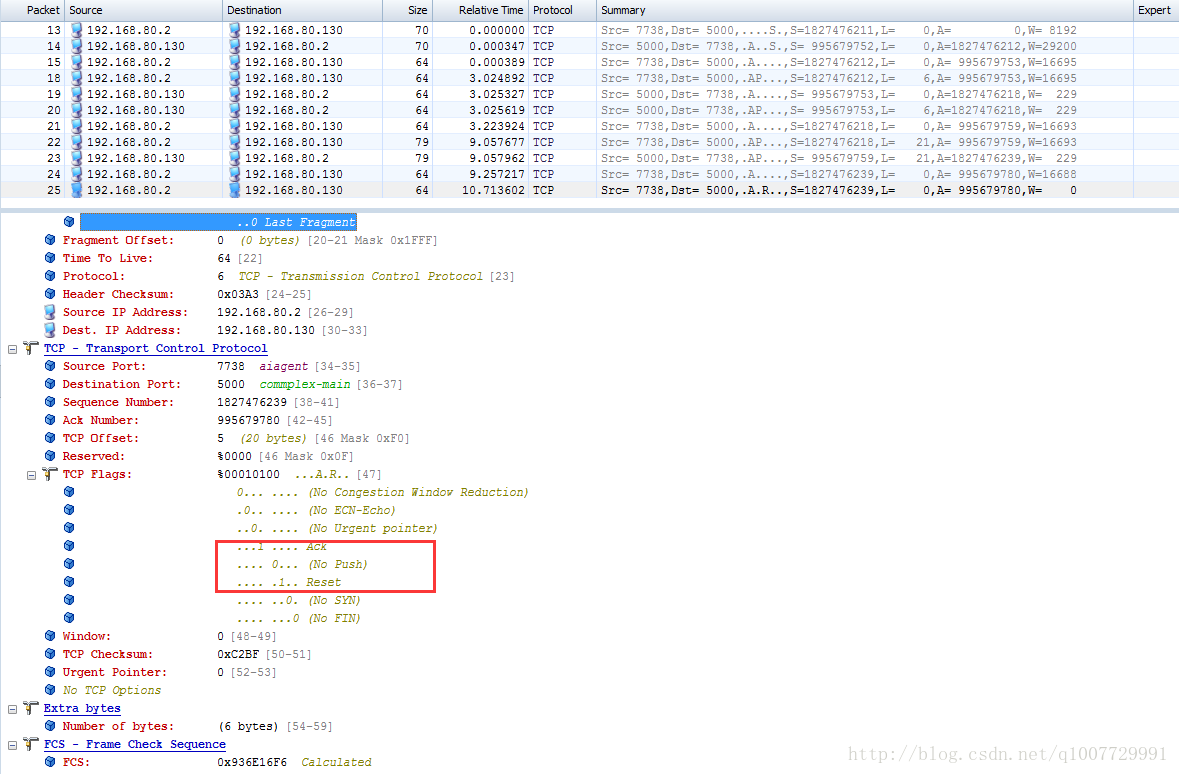This screenshot has width=1179, height=774.
Task: Click cube icon beside Time To Live
Action: pyautogui.click(x=50, y=258)
